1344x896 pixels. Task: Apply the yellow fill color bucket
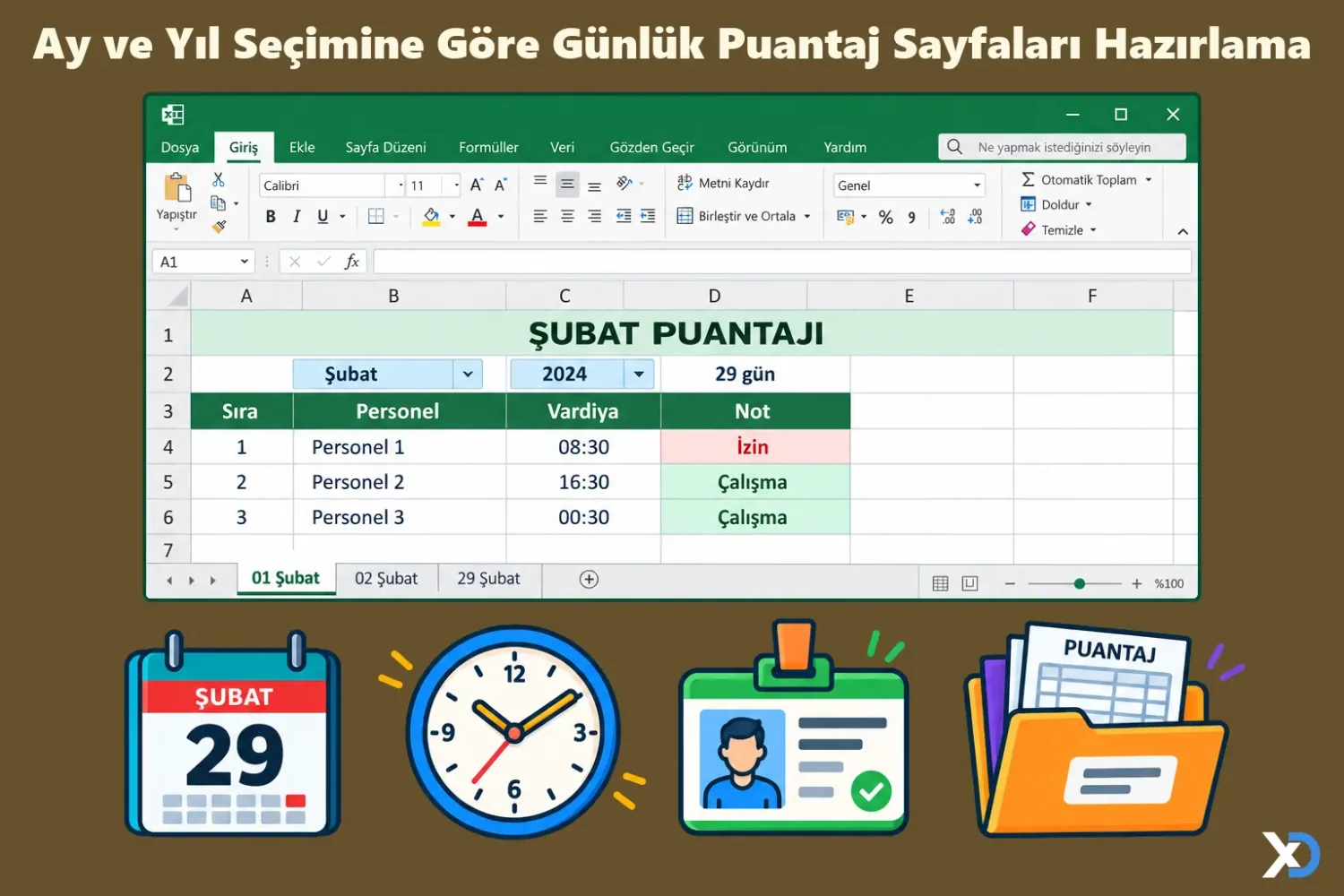[x=431, y=216]
